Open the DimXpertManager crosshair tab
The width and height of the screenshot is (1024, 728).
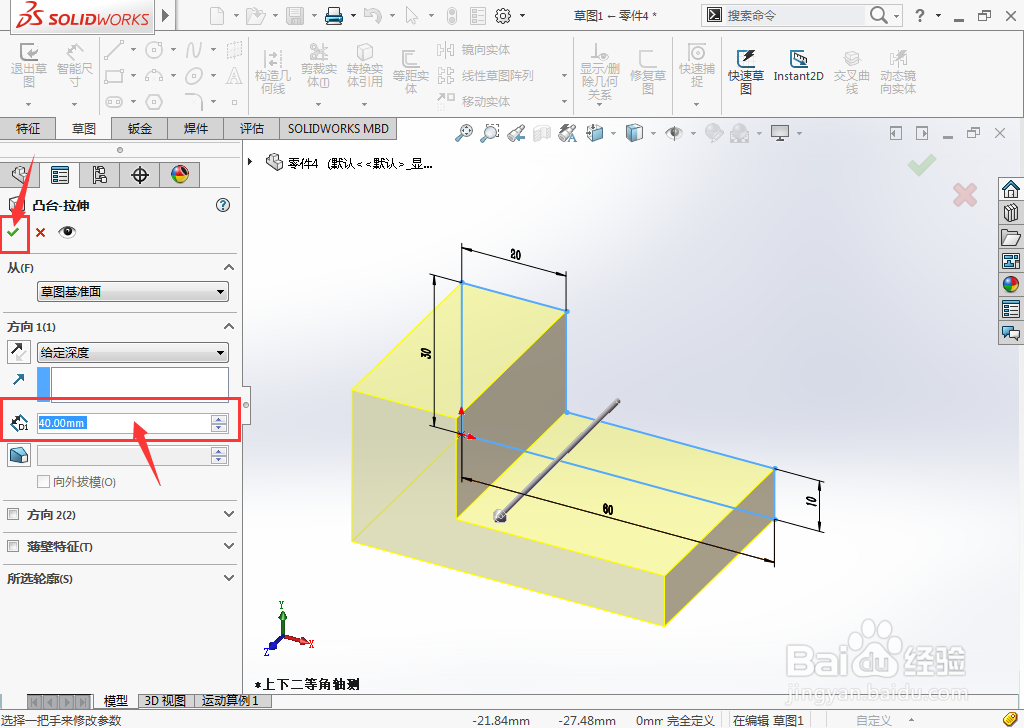tap(140, 175)
